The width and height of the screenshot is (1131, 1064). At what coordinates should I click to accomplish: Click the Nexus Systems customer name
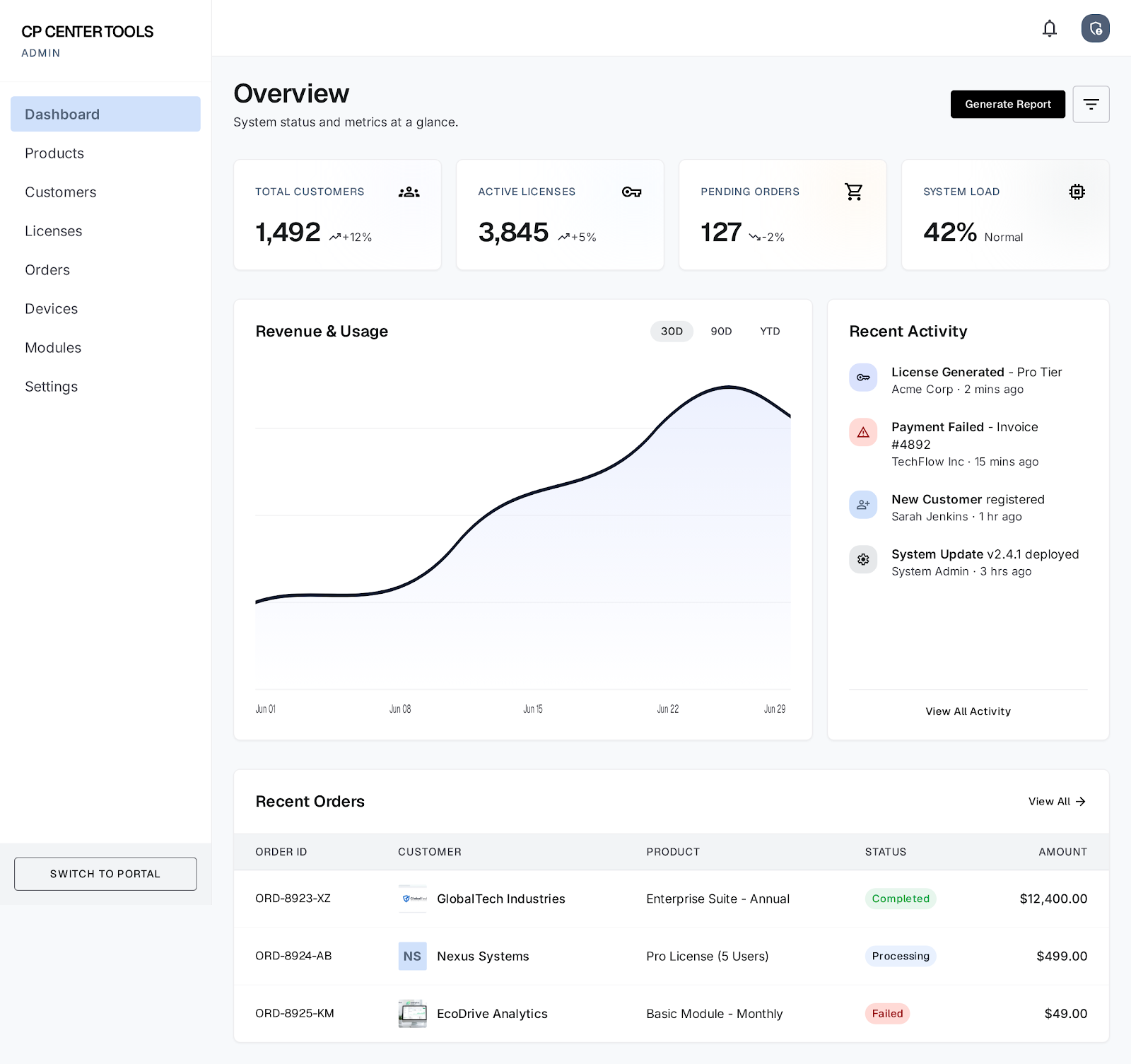pyautogui.click(x=483, y=957)
